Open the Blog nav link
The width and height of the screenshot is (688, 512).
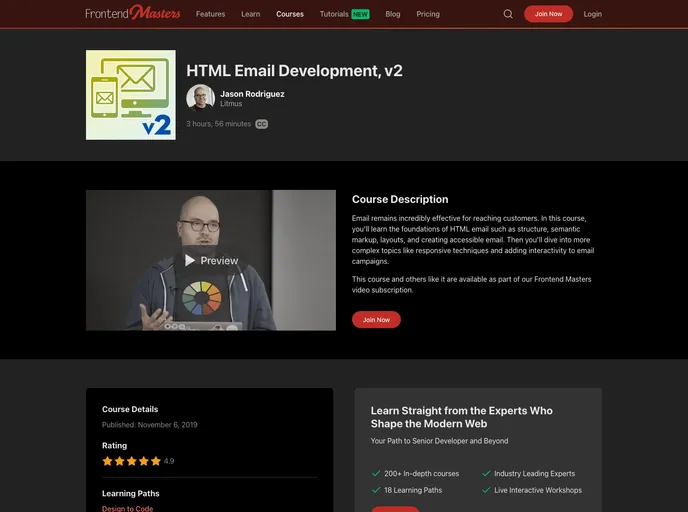393,14
